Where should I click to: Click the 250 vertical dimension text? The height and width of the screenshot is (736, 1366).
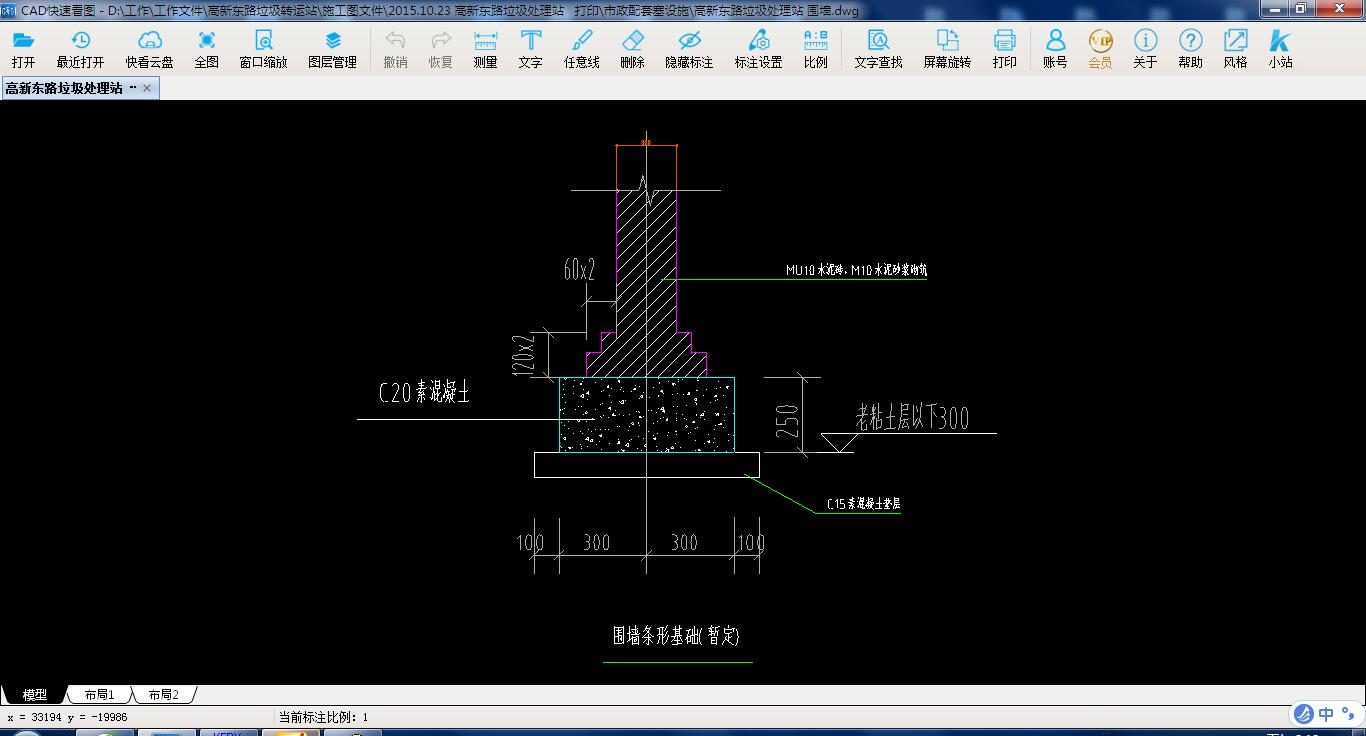[788, 421]
